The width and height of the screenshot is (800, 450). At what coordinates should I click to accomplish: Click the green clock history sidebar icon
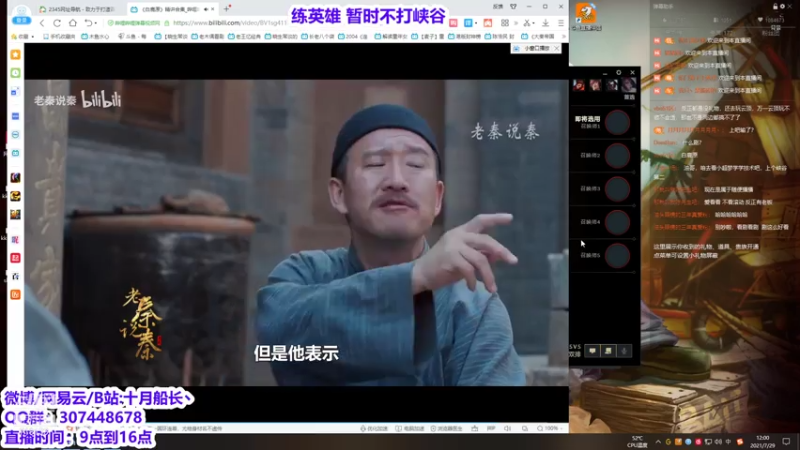click(15, 73)
